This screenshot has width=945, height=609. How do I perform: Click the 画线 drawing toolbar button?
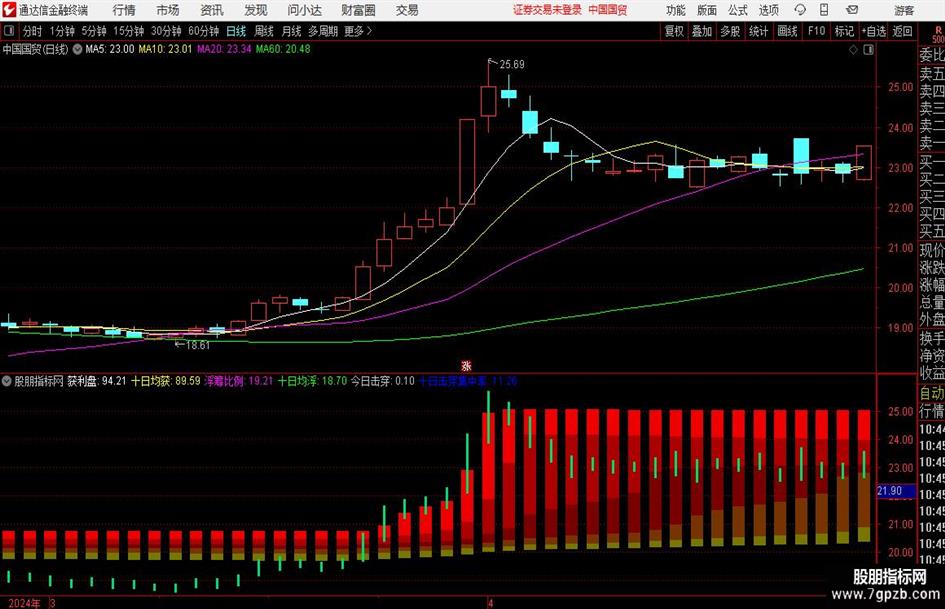(787, 31)
